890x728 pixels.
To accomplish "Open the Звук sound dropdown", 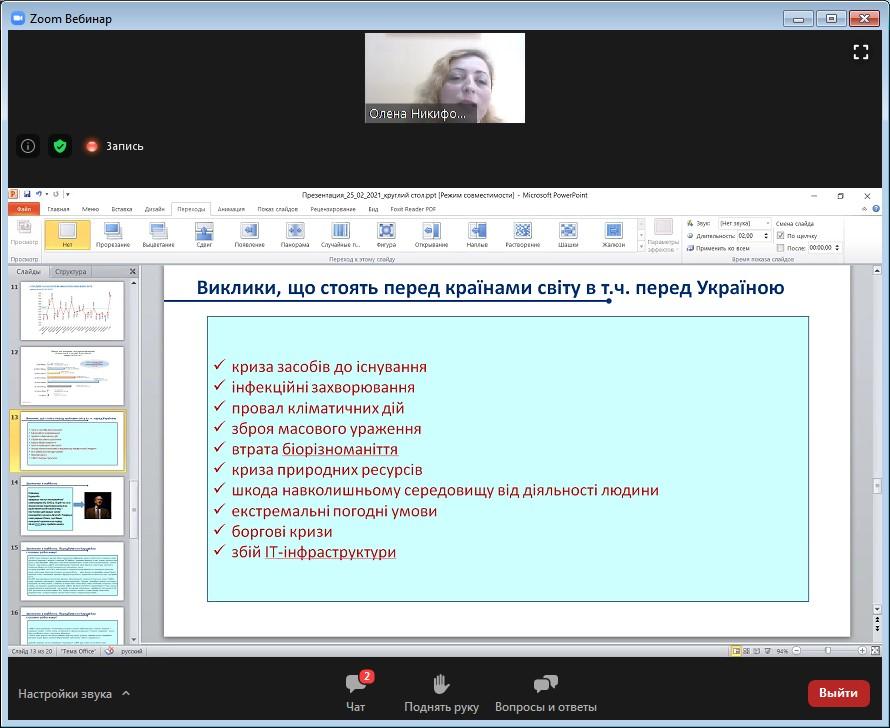I will 744,223.
